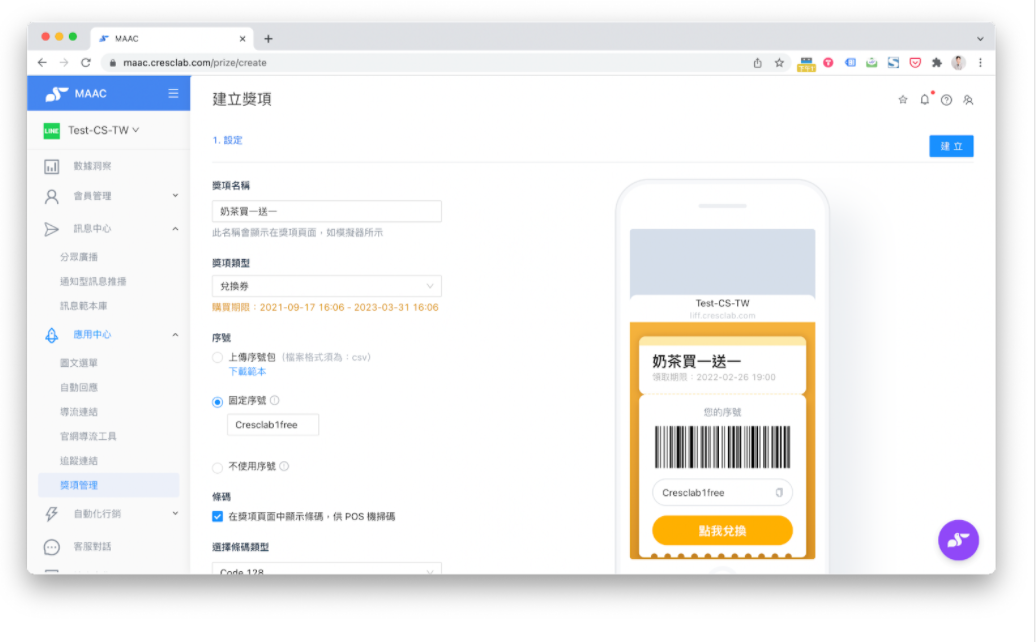
Task: Click the 應用中心 rocket icon
Action: pos(52,335)
